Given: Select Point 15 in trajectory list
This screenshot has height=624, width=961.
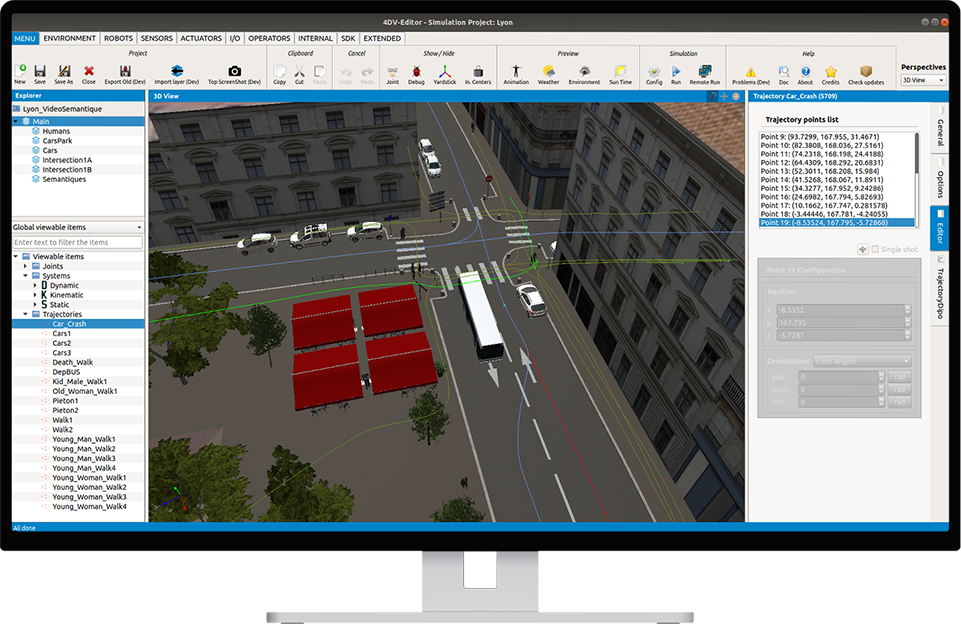Looking at the screenshot, I should tap(820, 187).
